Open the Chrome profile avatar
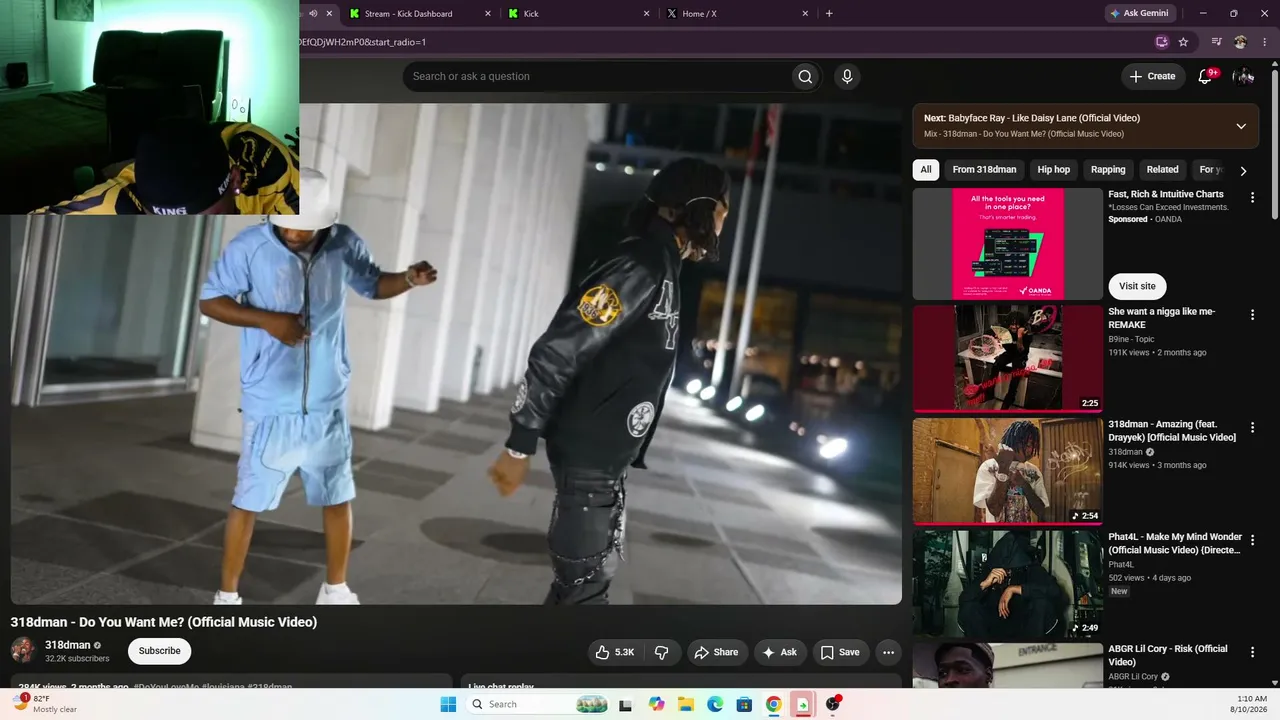Image resolution: width=1280 pixels, height=720 pixels. (1241, 42)
